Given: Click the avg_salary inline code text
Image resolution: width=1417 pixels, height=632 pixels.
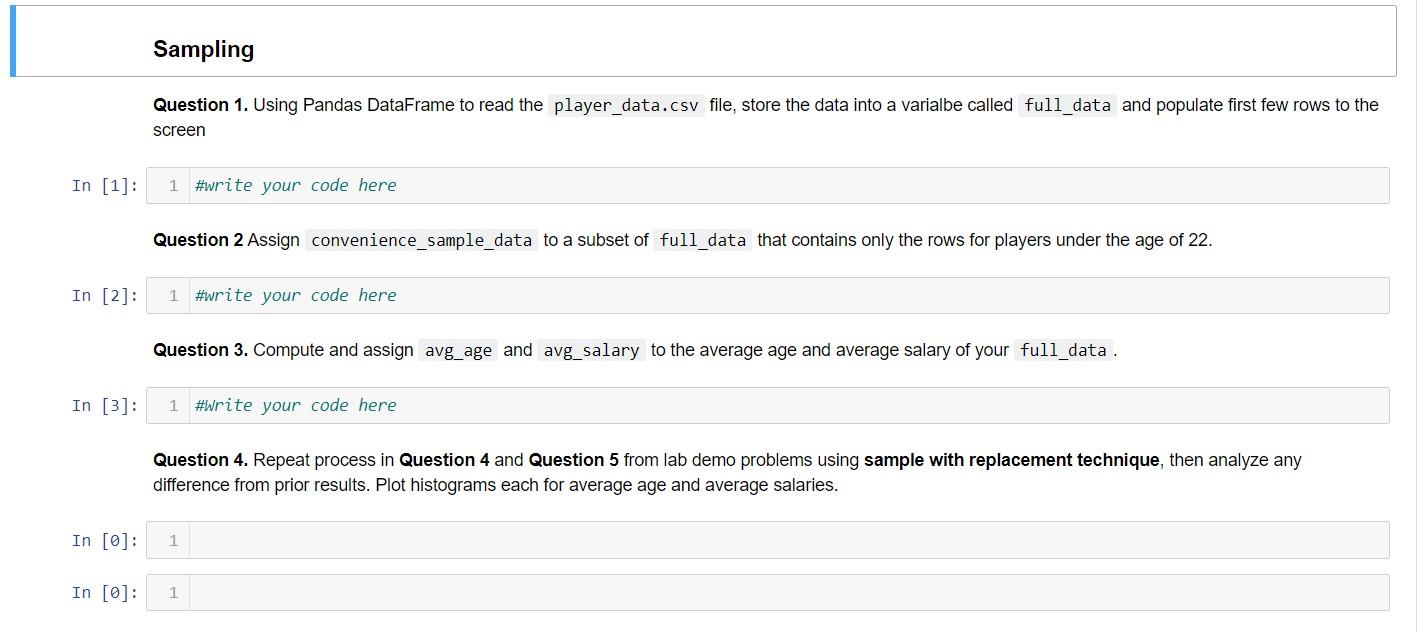Looking at the screenshot, I should [590, 350].
